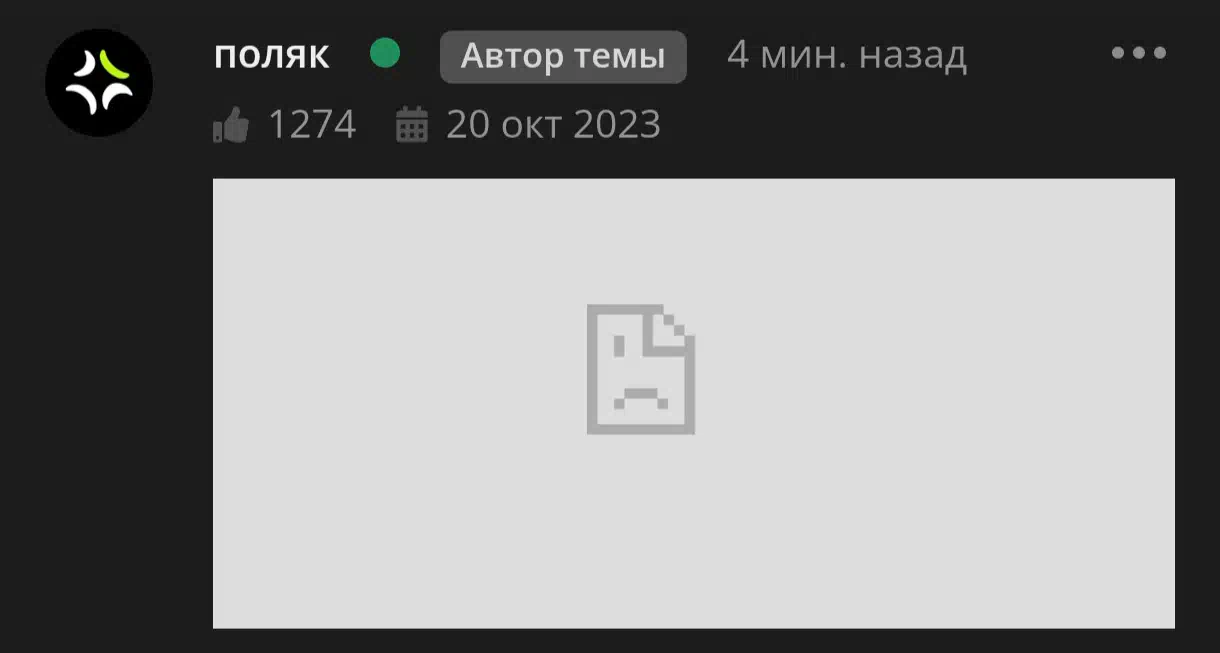Click the thumbs-up likes icon
Screen dimensions: 1220x653
point(230,127)
